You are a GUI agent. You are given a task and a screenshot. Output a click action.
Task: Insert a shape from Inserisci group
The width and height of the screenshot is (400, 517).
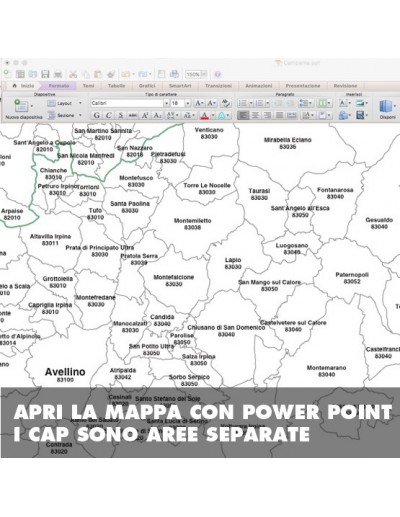click(x=343, y=115)
